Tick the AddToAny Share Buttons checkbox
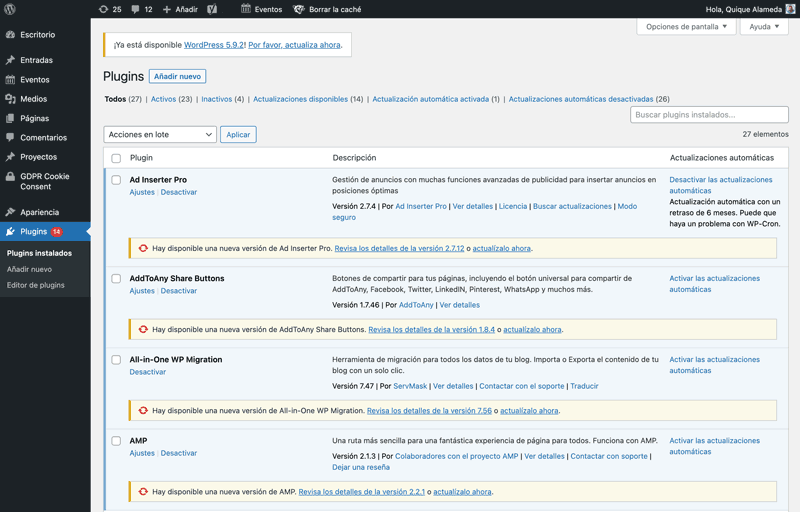The image size is (800, 512). [116, 278]
